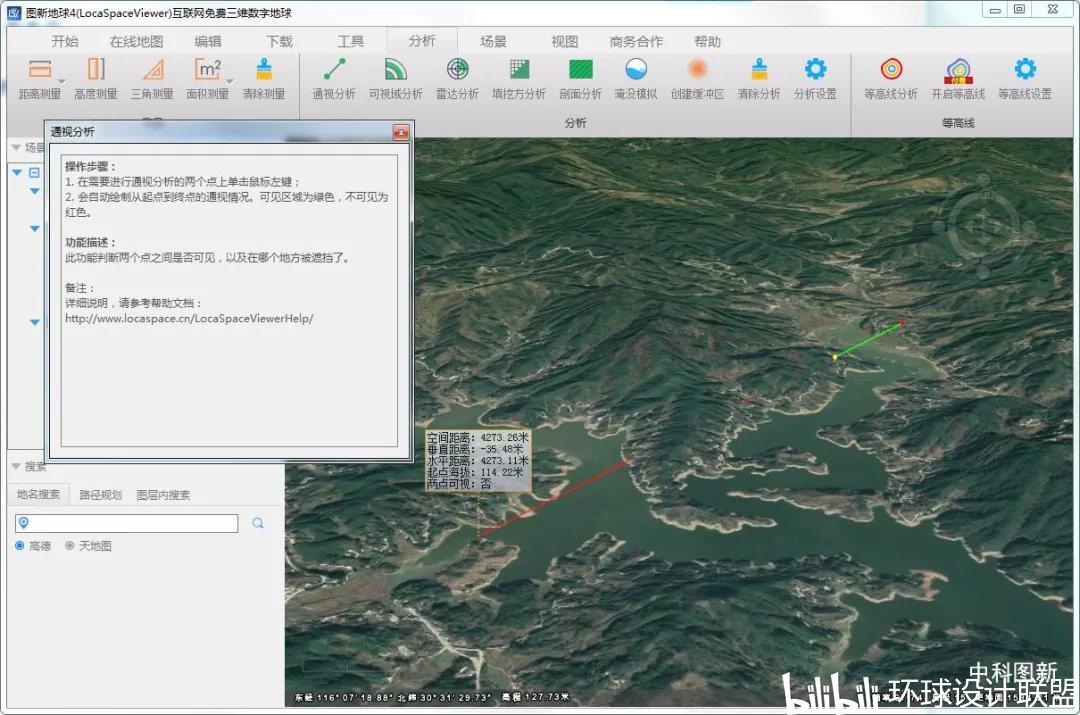
Task: Open the 剖面分析 profile analysis tool
Action: pyautogui.click(x=581, y=79)
